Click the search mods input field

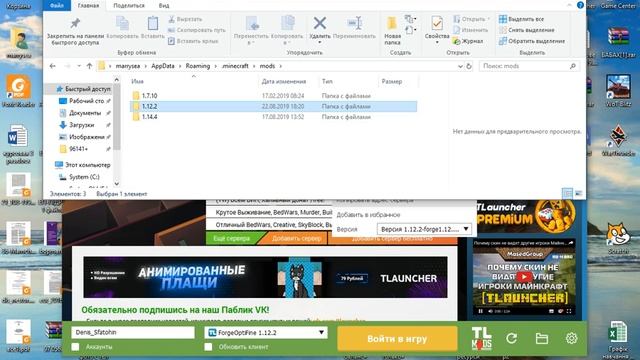(x=529, y=66)
